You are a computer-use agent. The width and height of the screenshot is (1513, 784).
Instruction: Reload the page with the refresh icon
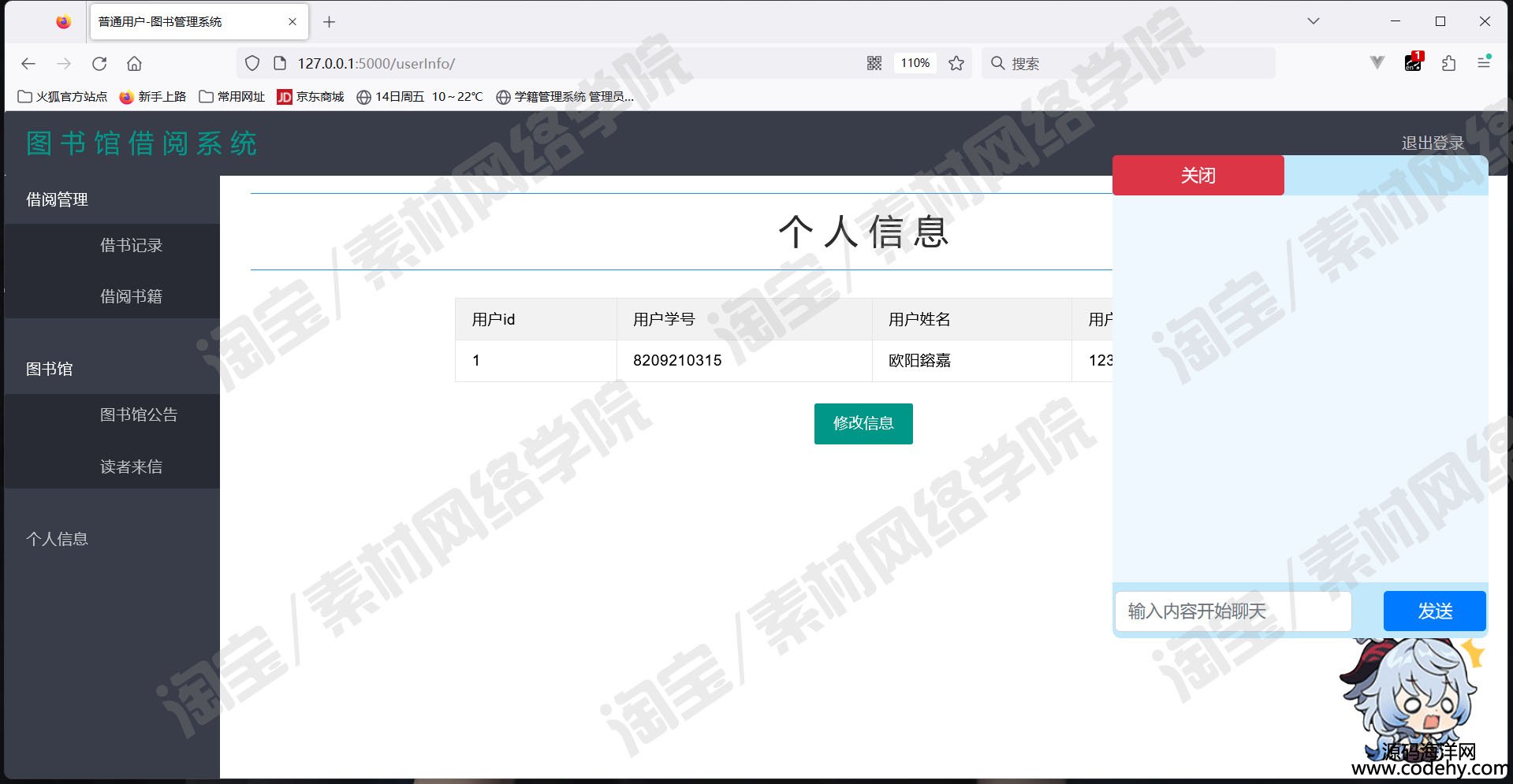coord(99,64)
